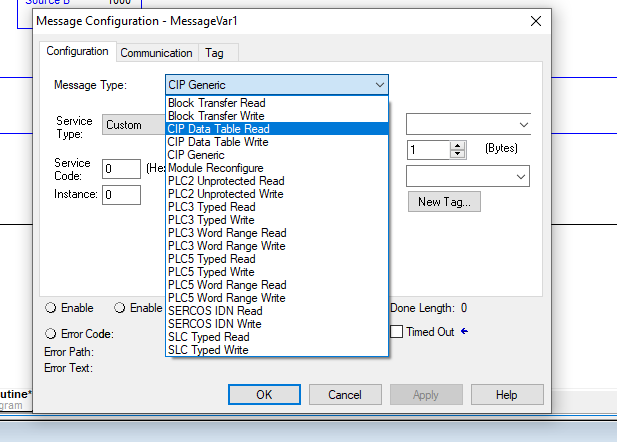
Task: Switch to the Communication tab
Action: [x=157, y=53]
